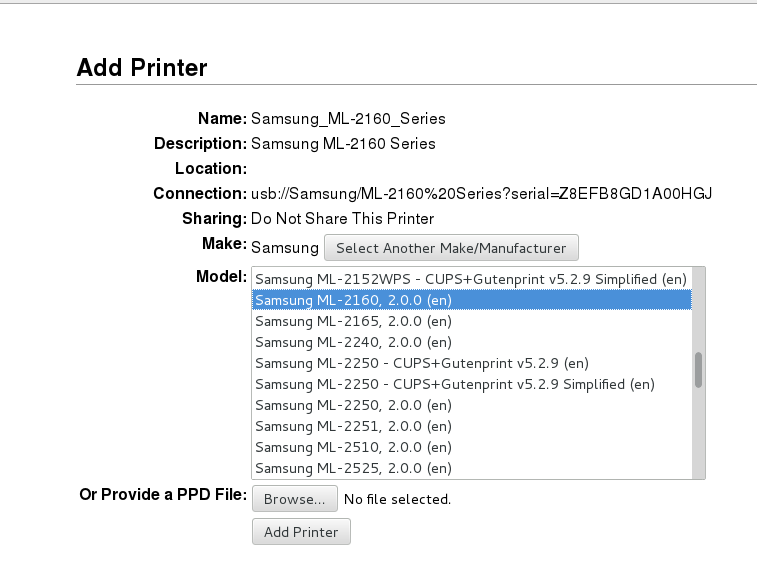Image resolution: width=757 pixels, height=571 pixels.
Task: Click the 'Or Provide a PPD File' label
Action: point(162,495)
